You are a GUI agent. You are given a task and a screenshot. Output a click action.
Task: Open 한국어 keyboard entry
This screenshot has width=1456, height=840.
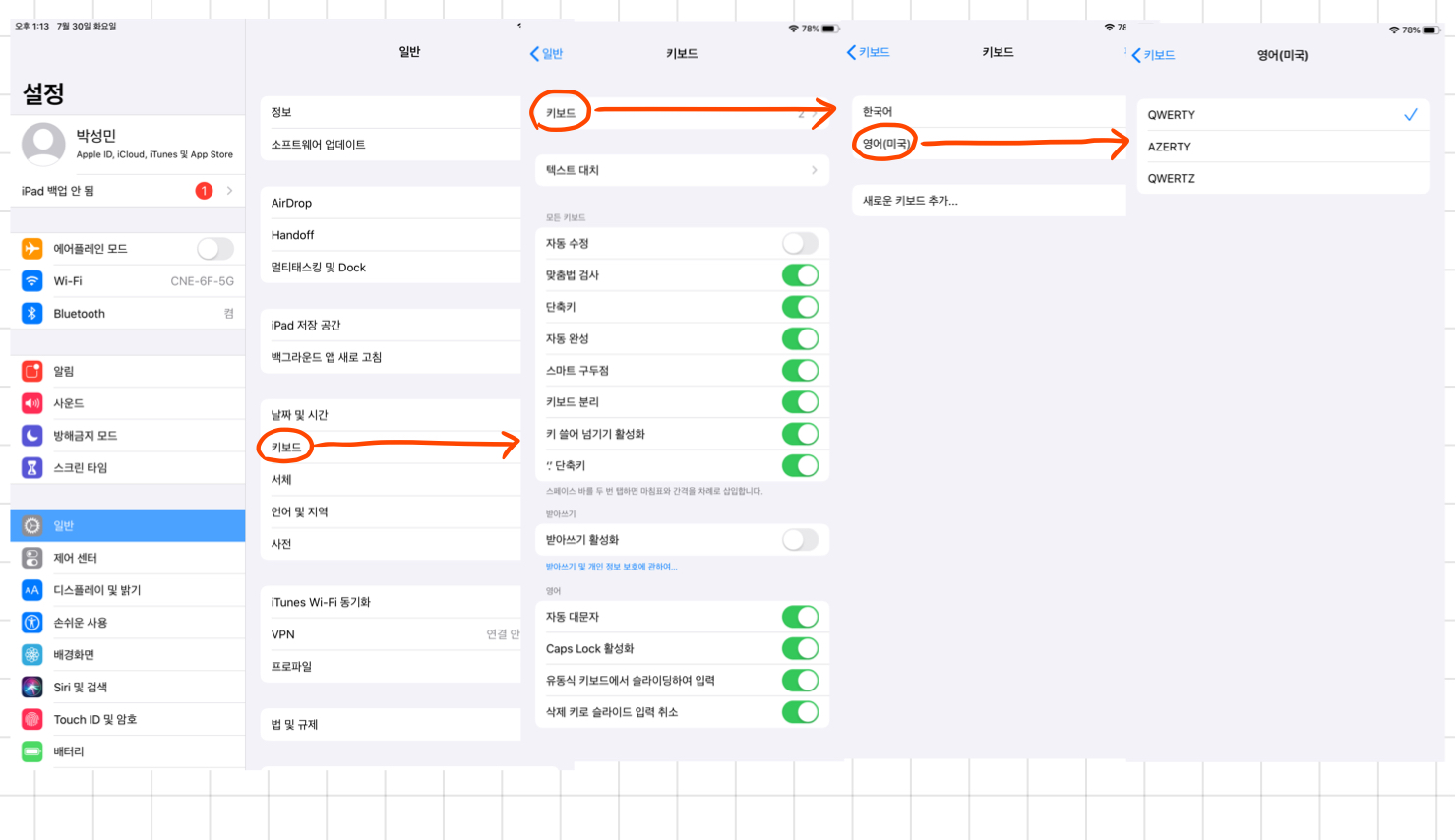point(989,112)
